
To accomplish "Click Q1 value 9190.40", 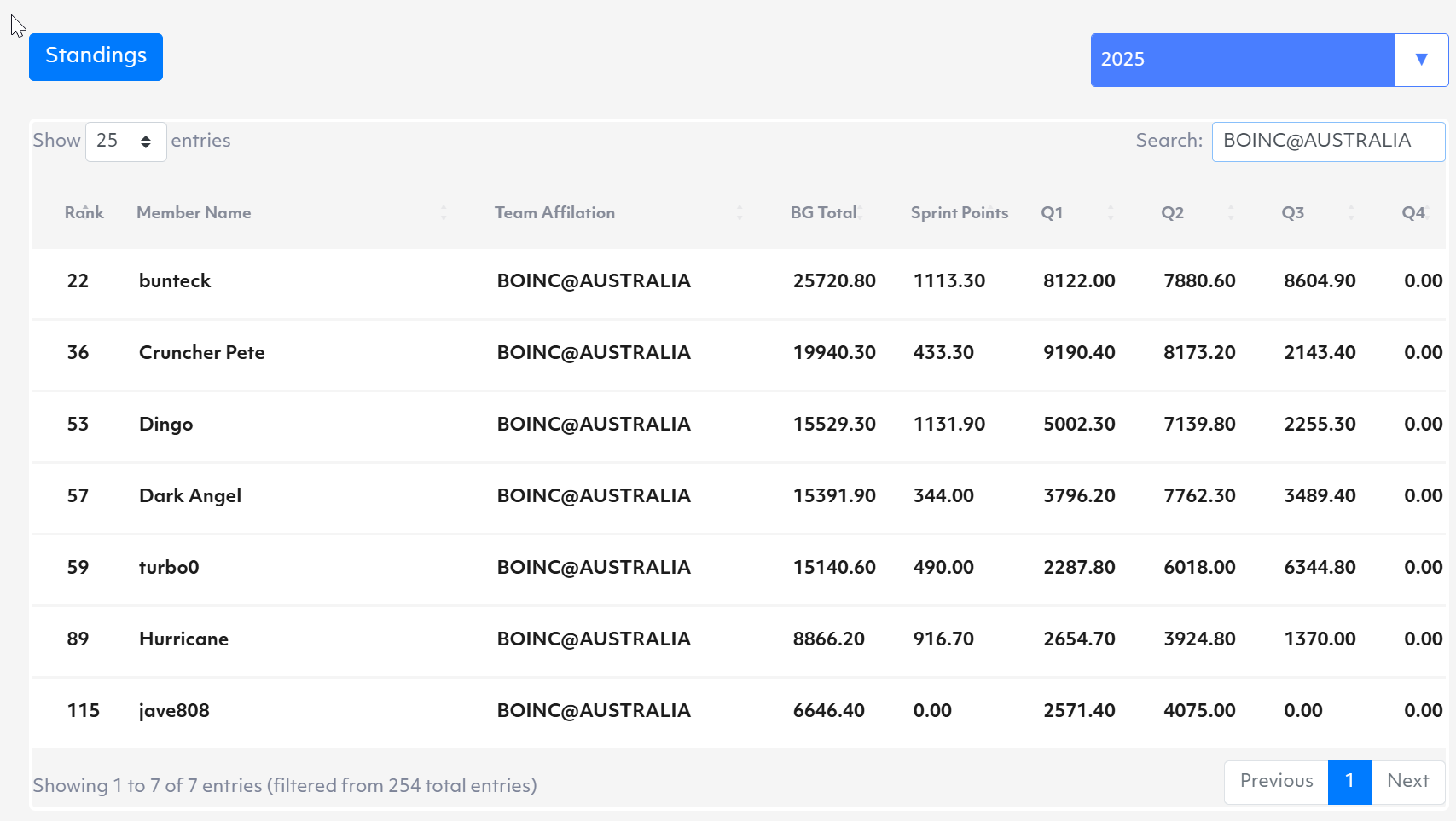I will click(1079, 353).
